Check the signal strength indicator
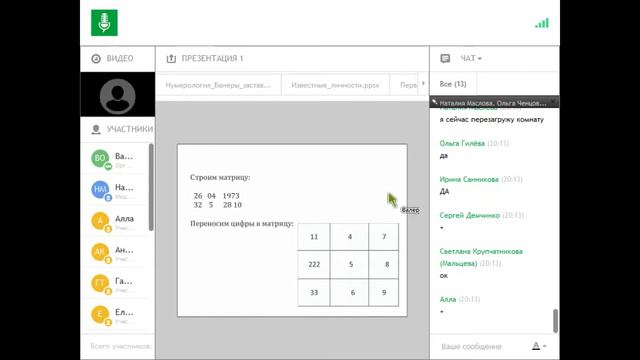This screenshot has height=360, width=640. tap(542, 23)
